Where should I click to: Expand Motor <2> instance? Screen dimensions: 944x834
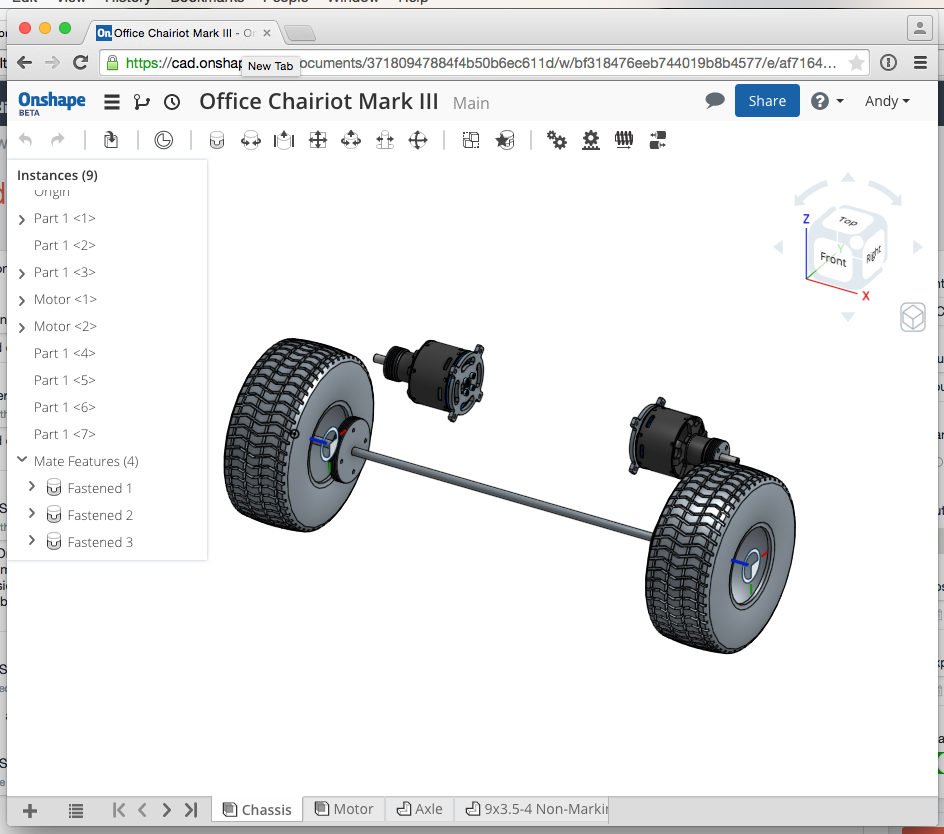pos(22,328)
